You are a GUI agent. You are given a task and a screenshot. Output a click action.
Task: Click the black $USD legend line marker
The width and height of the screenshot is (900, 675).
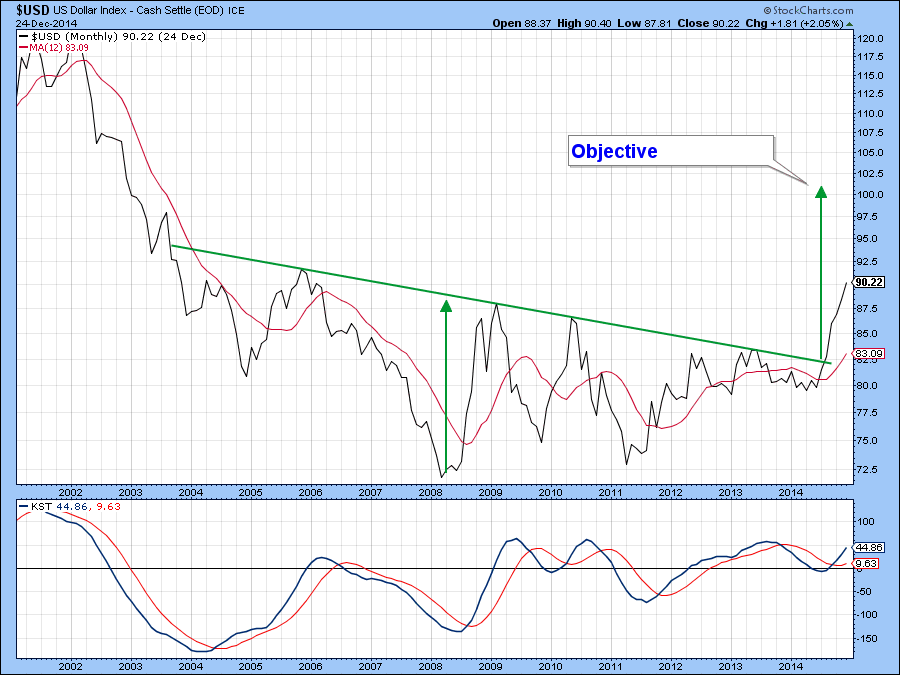coord(23,35)
